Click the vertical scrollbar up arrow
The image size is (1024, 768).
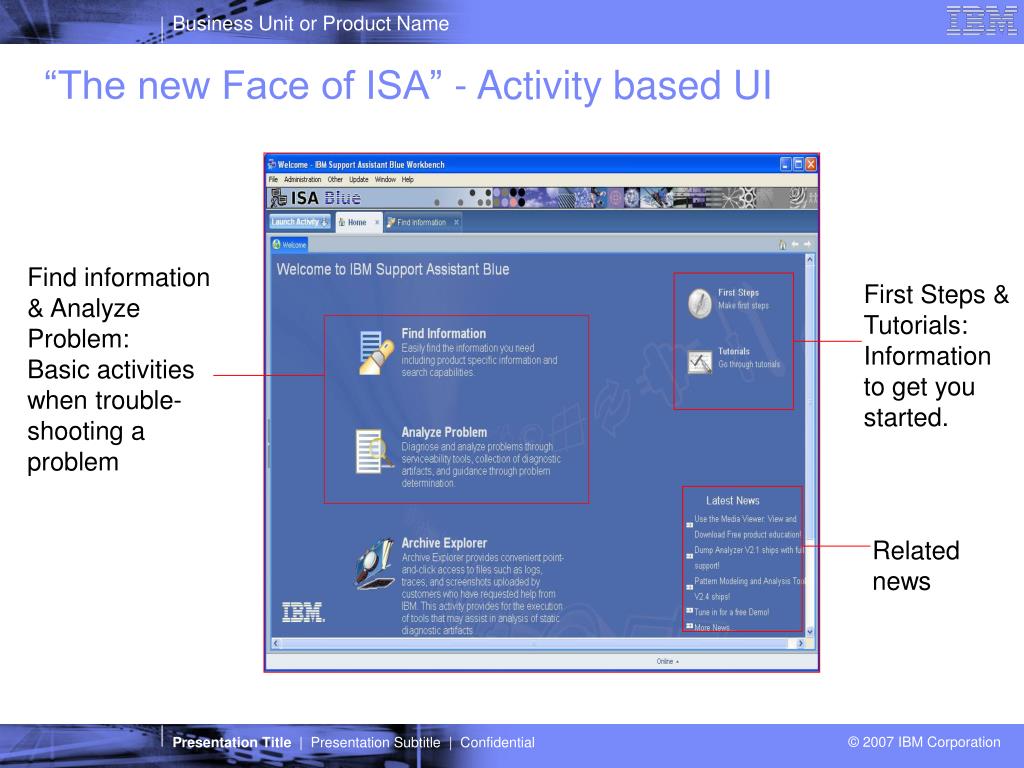point(810,260)
